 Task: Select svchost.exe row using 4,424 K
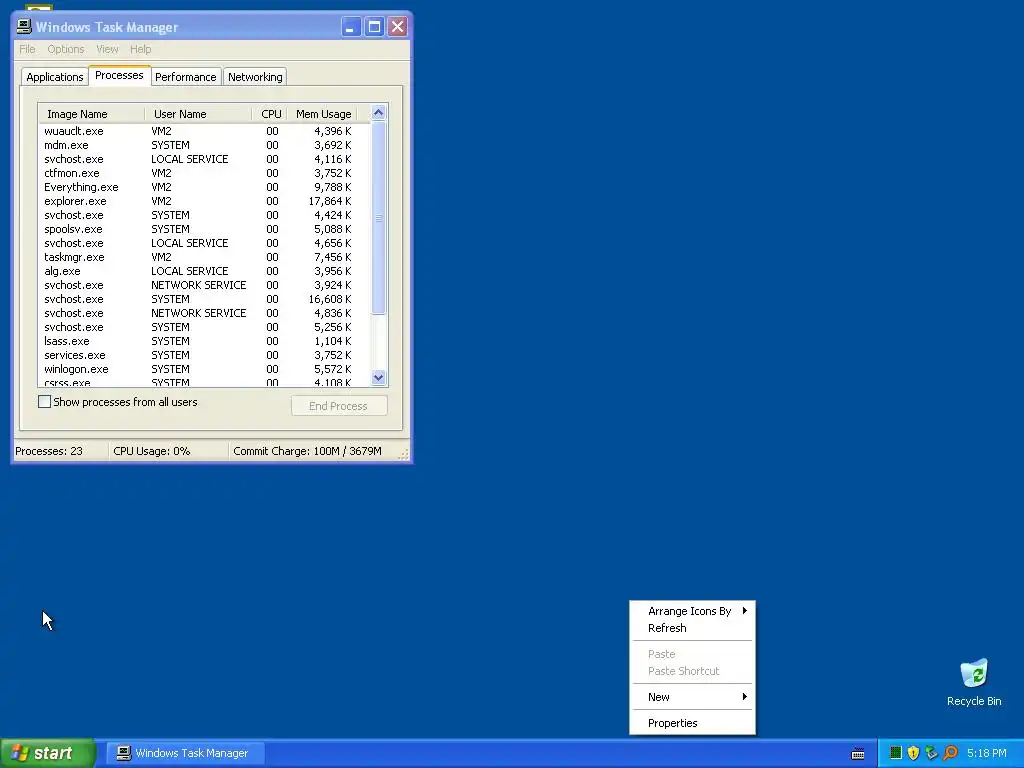coord(204,215)
